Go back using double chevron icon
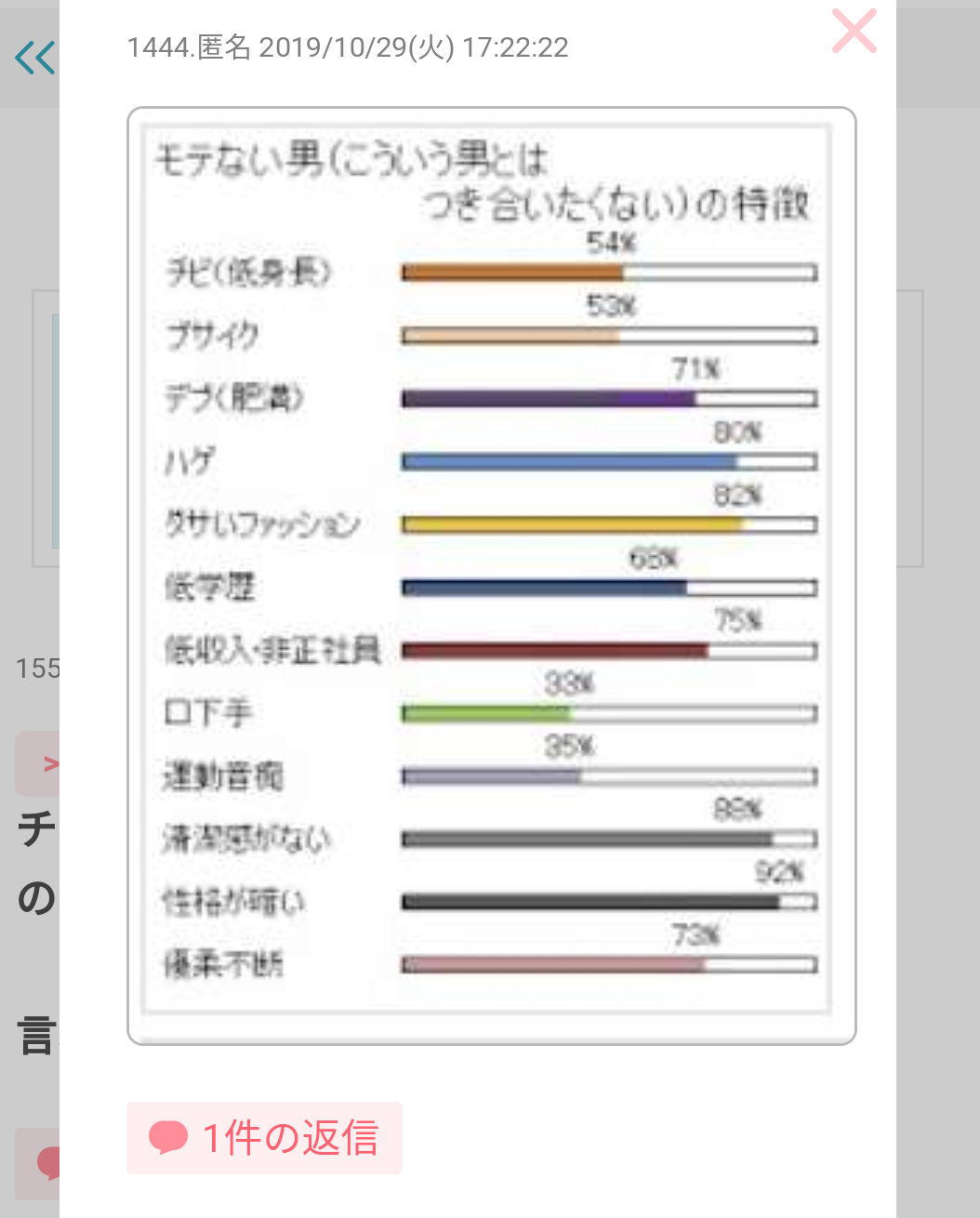980x1218 pixels. click(35, 58)
